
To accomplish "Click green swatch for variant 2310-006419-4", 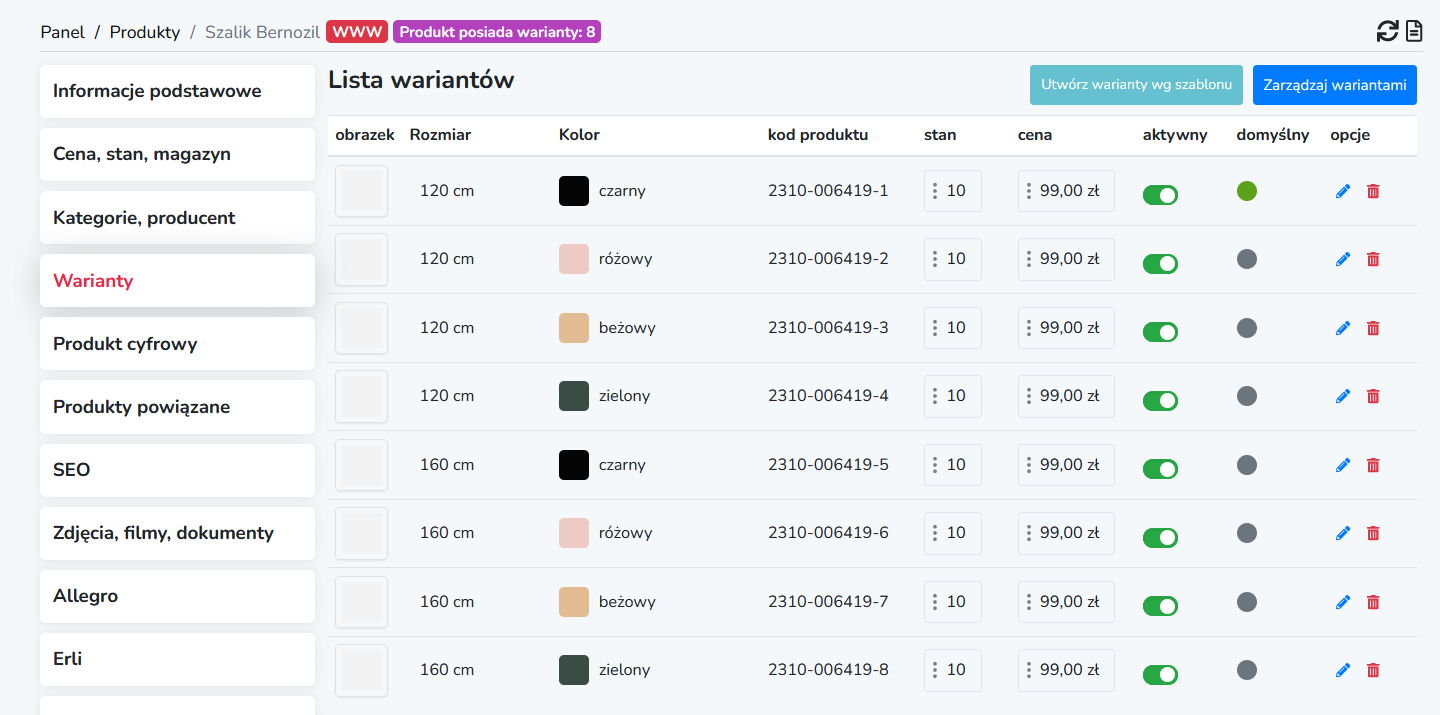I will (x=574, y=396).
